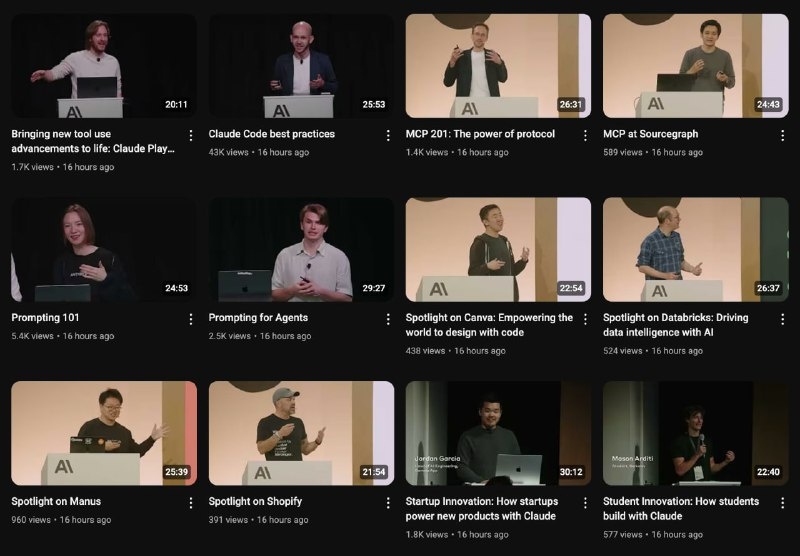Open title link MCP at Sourcegraph
The image size is (800, 556).
pyautogui.click(x=651, y=134)
